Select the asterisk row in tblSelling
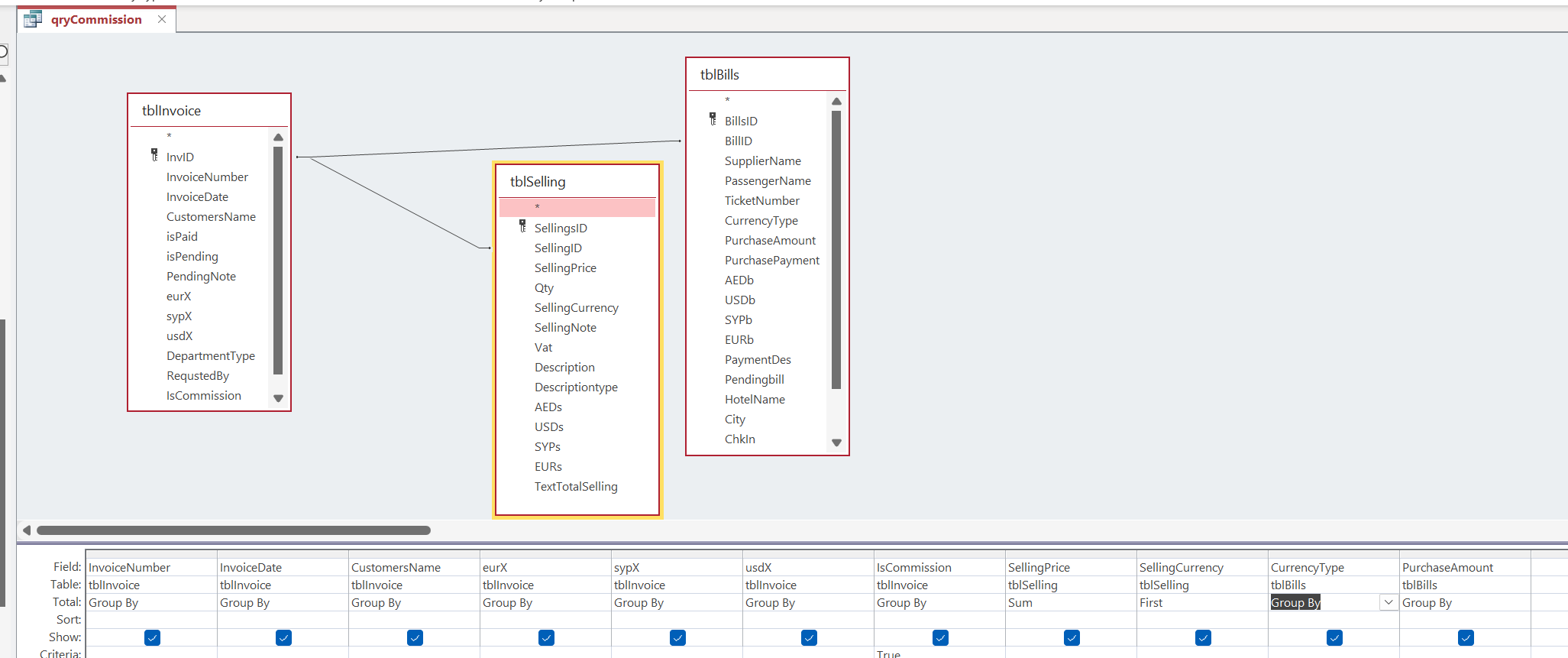This screenshot has width=1568, height=658. click(577, 207)
